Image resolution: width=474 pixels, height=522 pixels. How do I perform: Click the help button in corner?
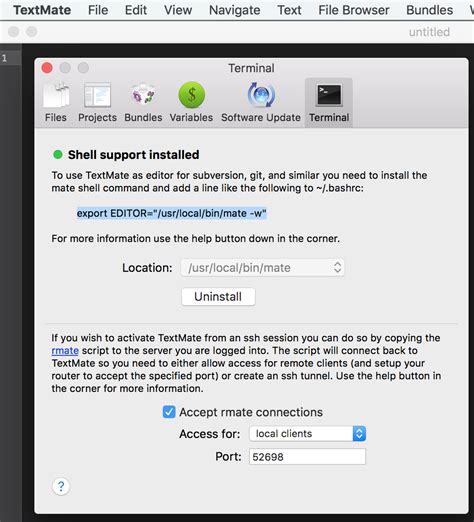(x=61, y=486)
